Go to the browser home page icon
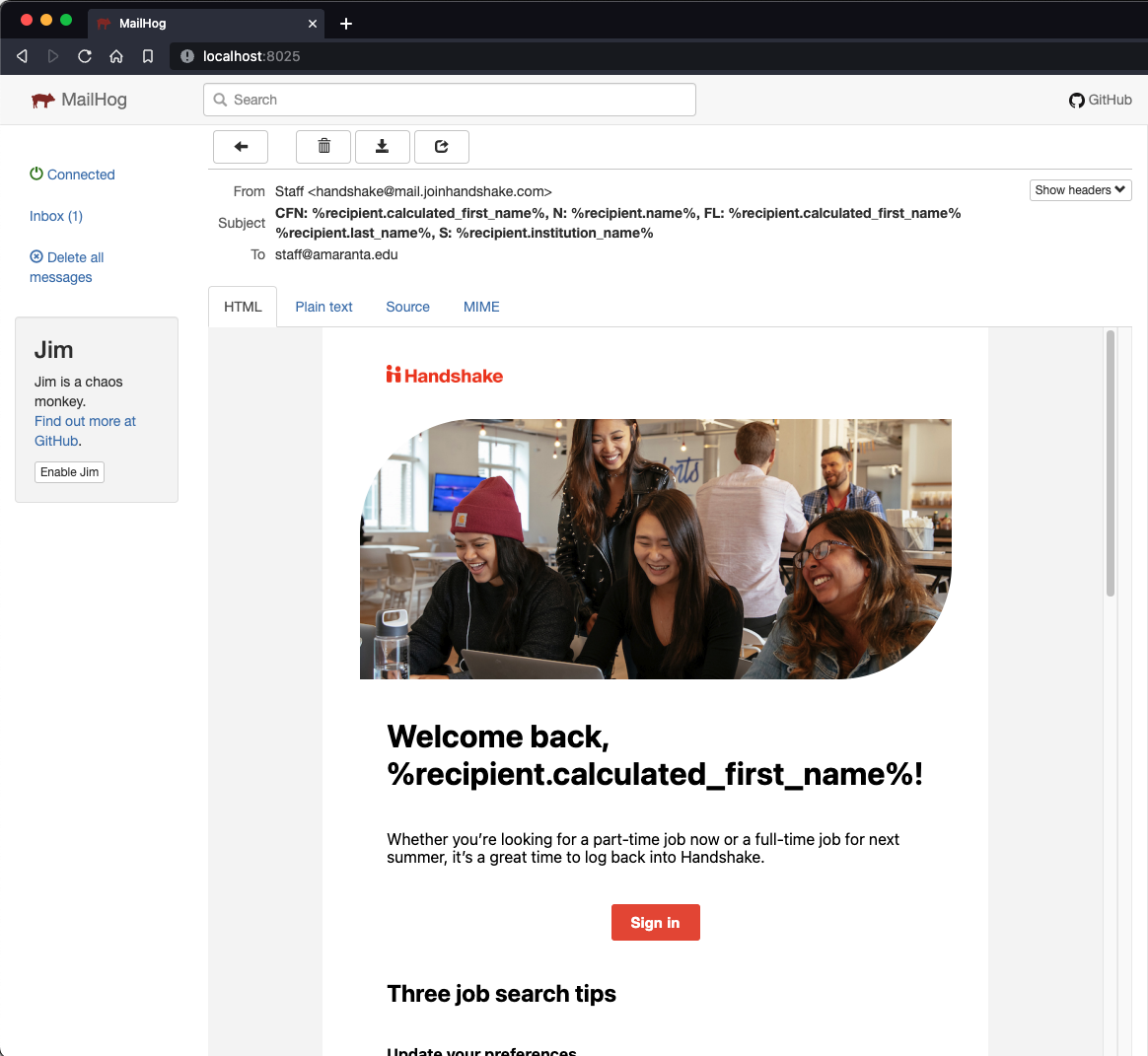Viewport: 1148px width, 1056px height. [x=116, y=56]
